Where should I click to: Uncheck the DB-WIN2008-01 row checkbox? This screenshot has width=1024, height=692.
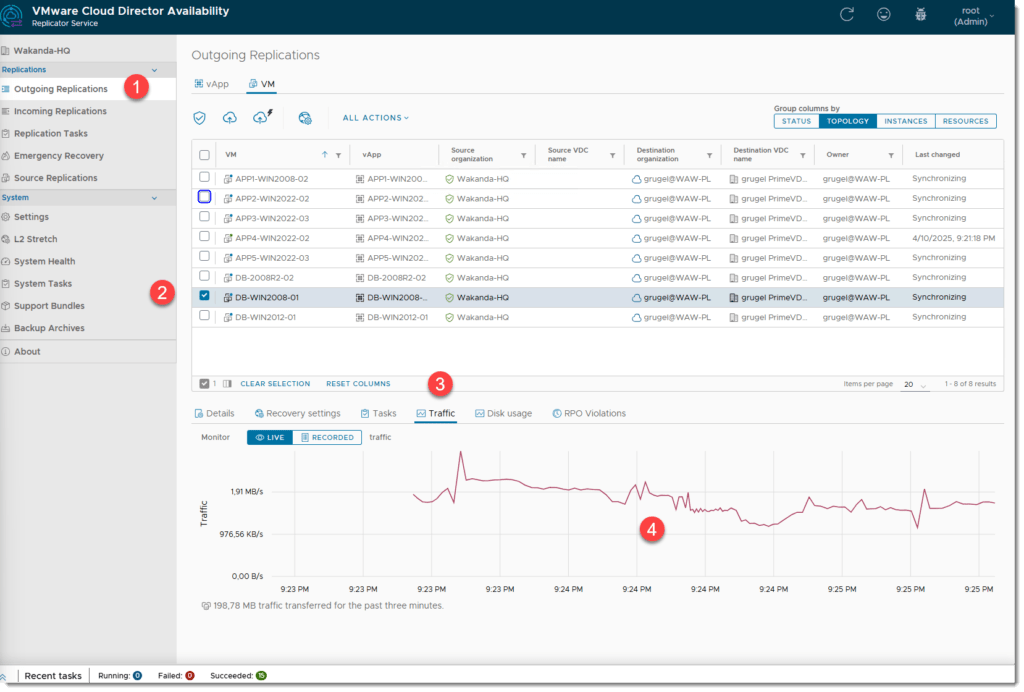click(205, 296)
